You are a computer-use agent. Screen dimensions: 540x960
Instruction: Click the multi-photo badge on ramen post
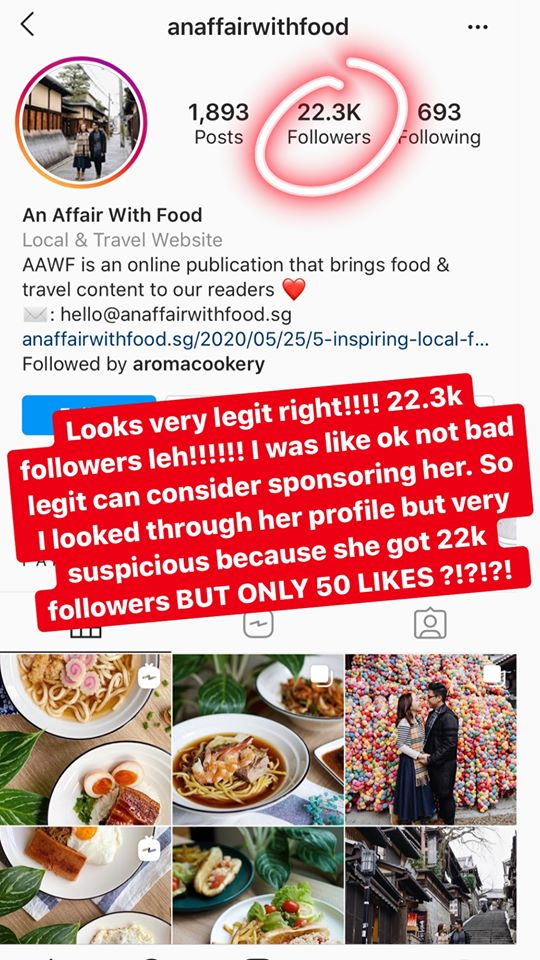(321, 677)
